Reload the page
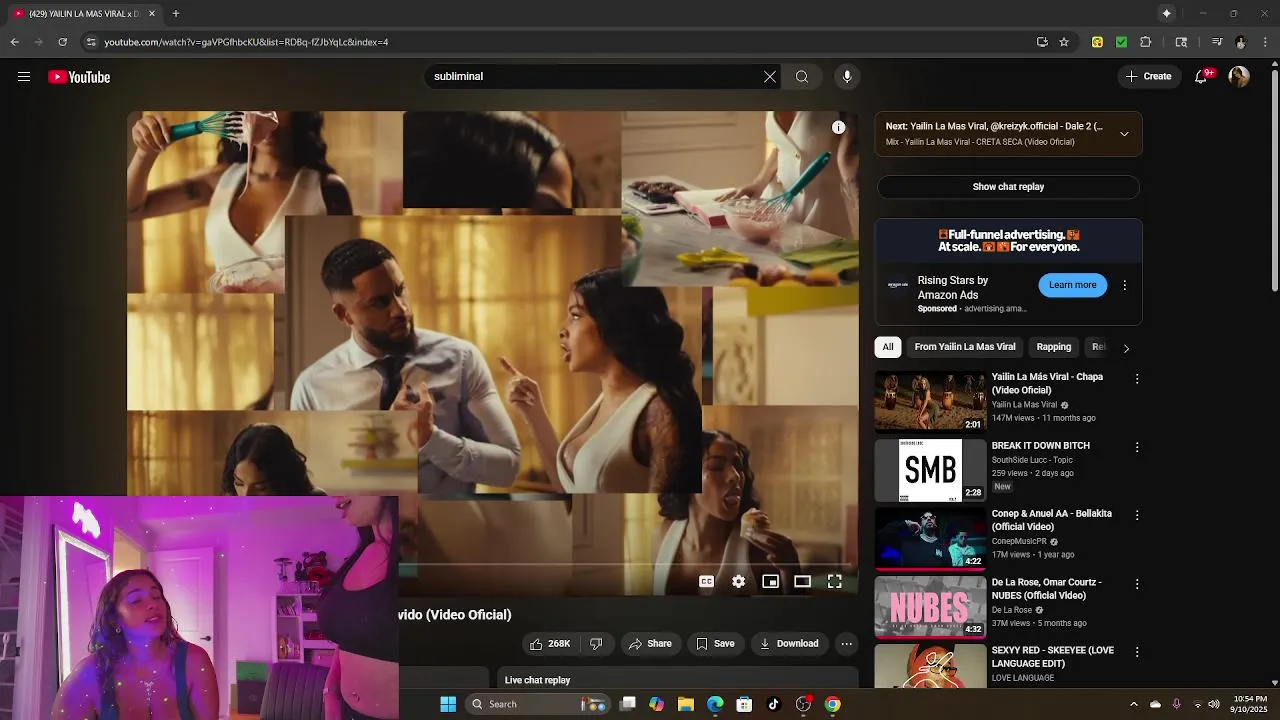The height and width of the screenshot is (720, 1280). tap(62, 42)
